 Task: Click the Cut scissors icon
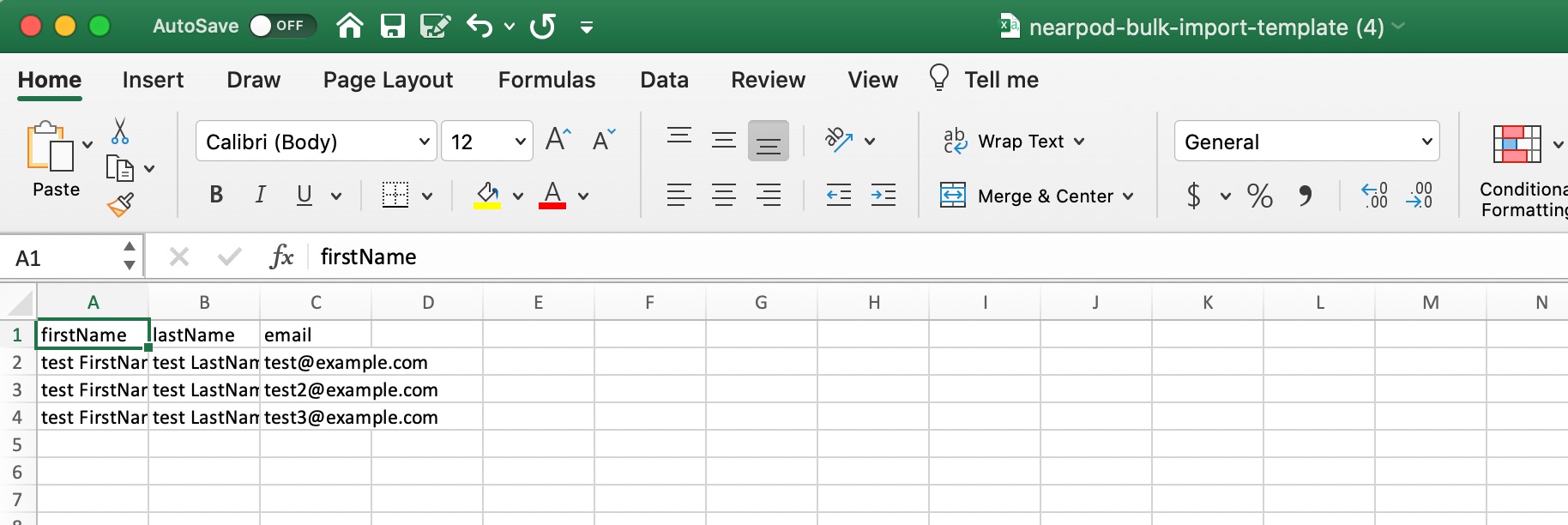pyautogui.click(x=120, y=131)
